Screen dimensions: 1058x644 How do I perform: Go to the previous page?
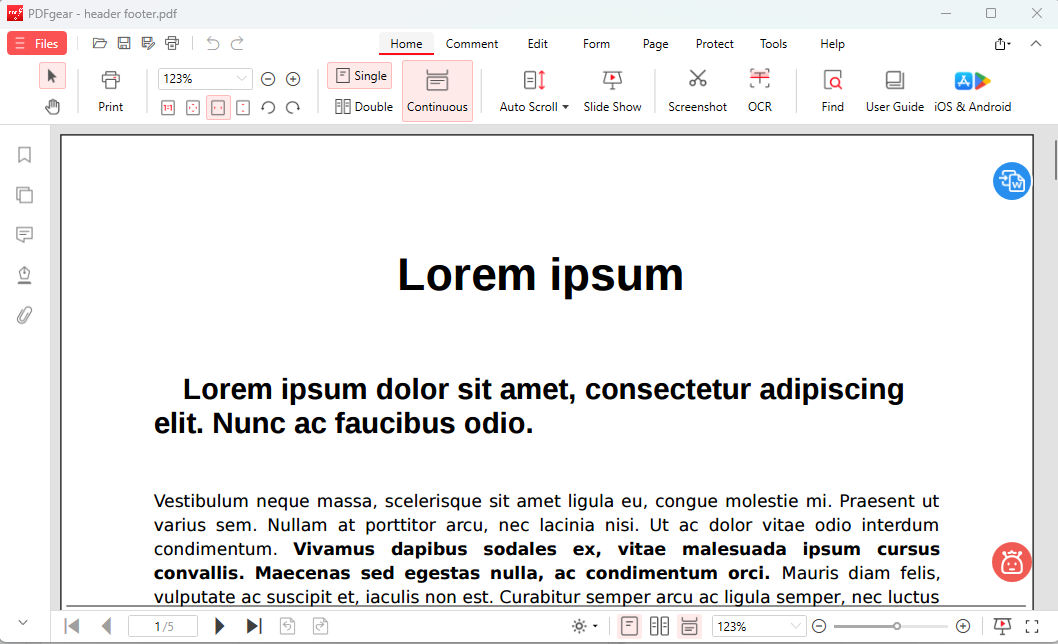click(x=107, y=626)
